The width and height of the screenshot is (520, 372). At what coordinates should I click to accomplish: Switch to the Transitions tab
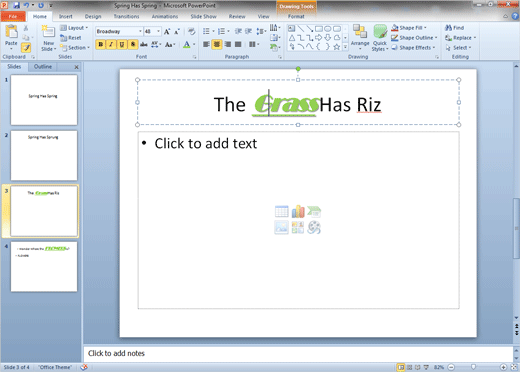(126, 16)
